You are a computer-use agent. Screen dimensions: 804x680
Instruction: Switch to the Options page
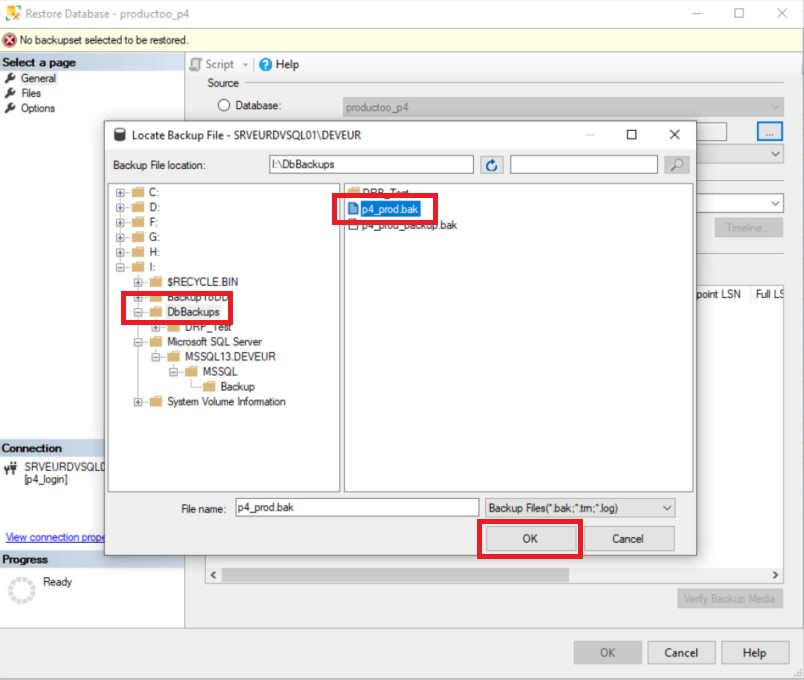click(x=37, y=108)
